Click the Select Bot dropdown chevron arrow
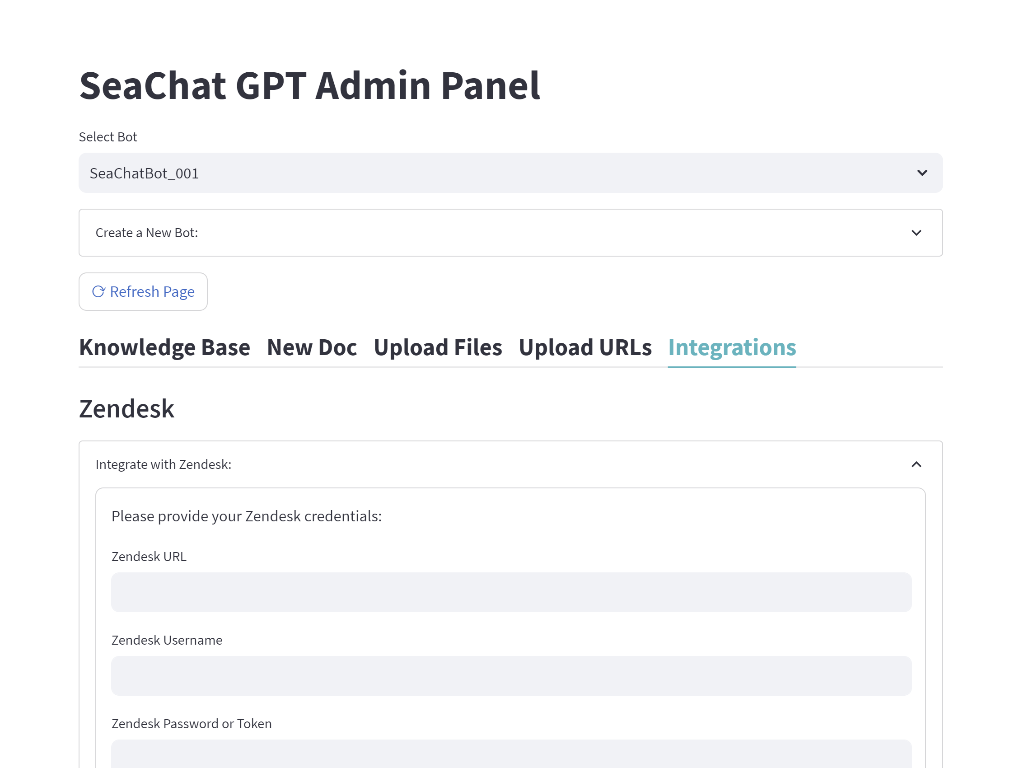 tap(922, 173)
